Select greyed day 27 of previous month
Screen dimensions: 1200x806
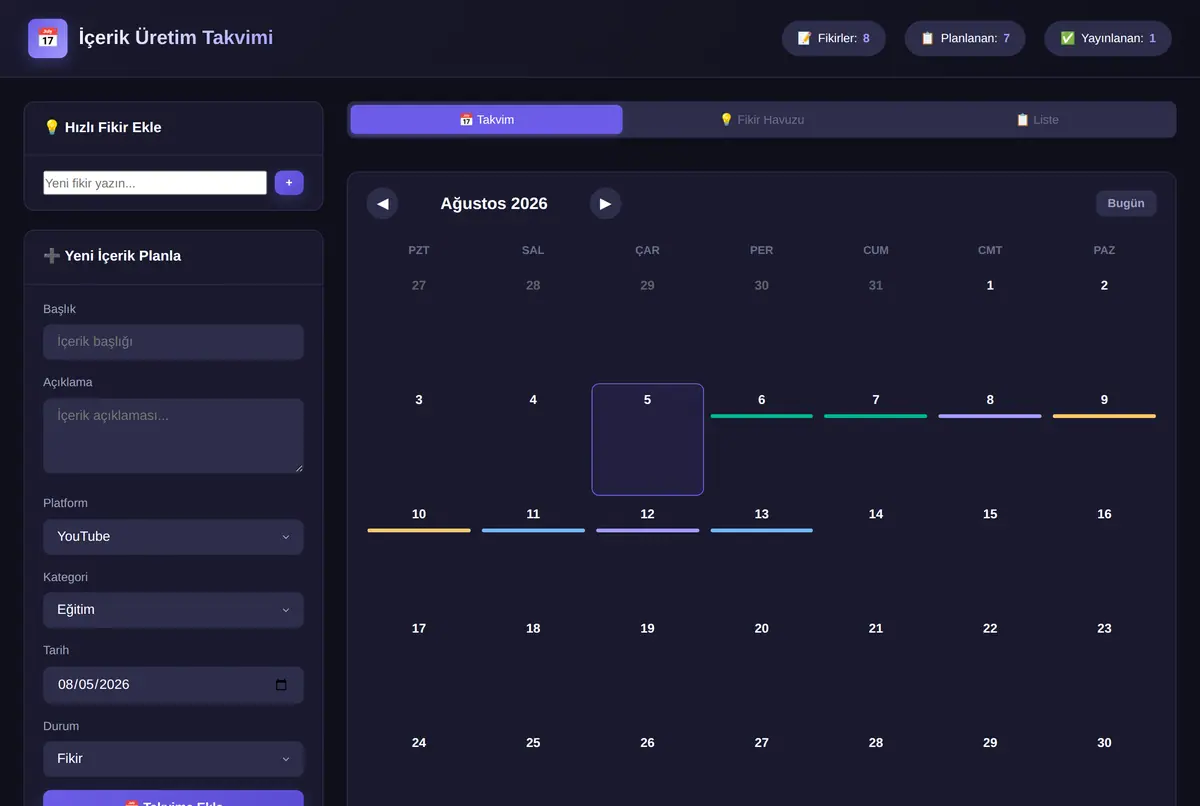point(419,325)
